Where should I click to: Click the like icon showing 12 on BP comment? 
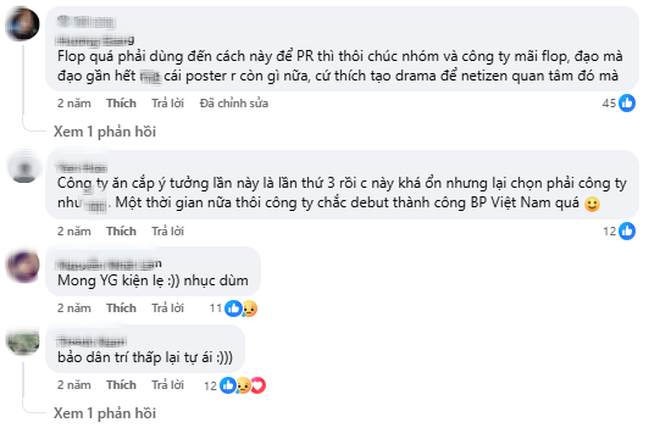pyautogui.click(x=627, y=231)
